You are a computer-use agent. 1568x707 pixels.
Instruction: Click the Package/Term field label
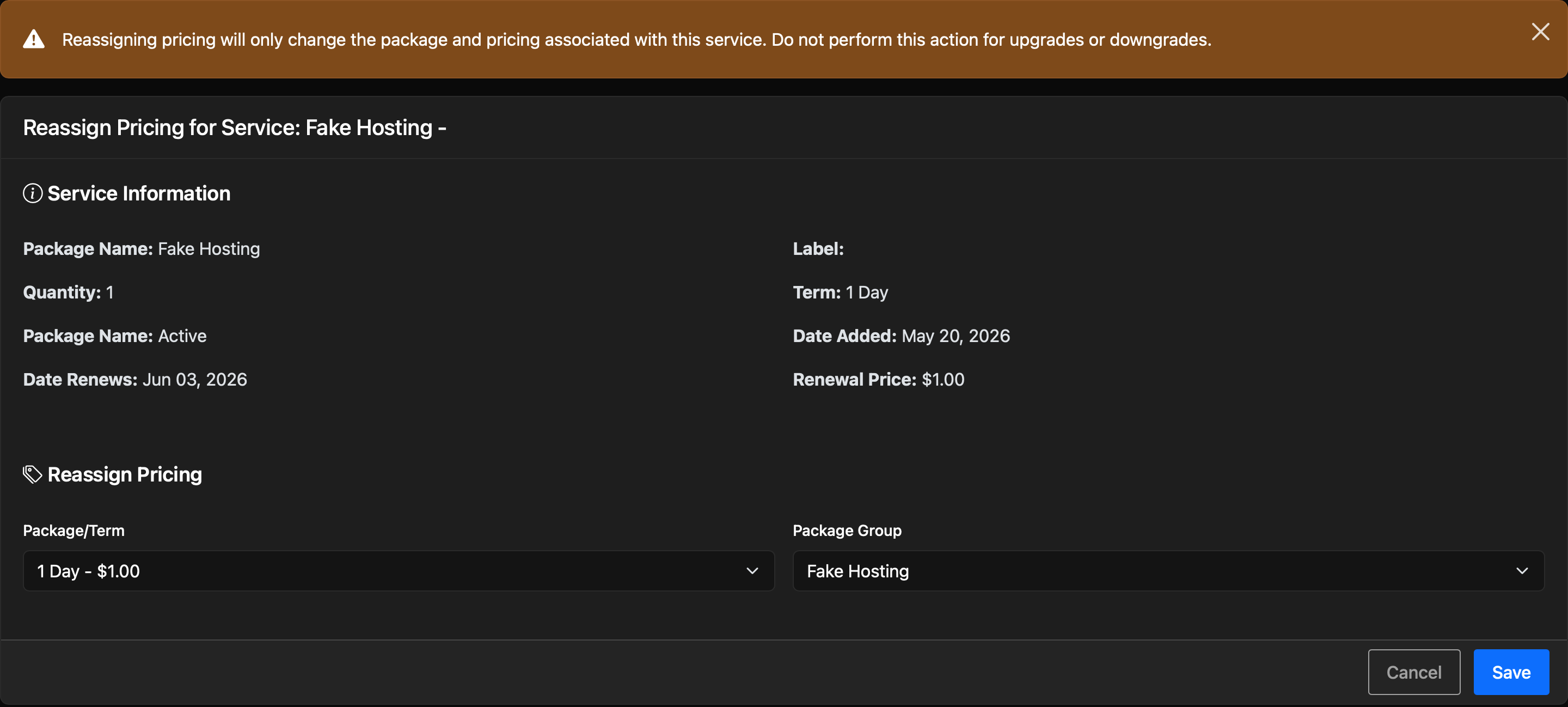click(x=73, y=531)
